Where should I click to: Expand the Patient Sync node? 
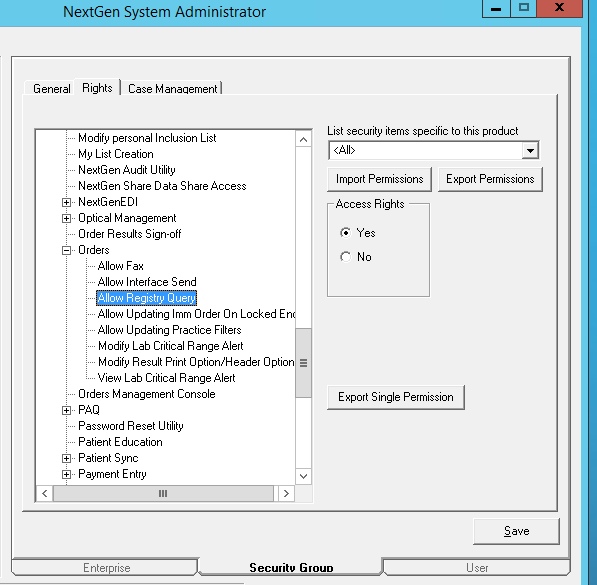pos(66,458)
